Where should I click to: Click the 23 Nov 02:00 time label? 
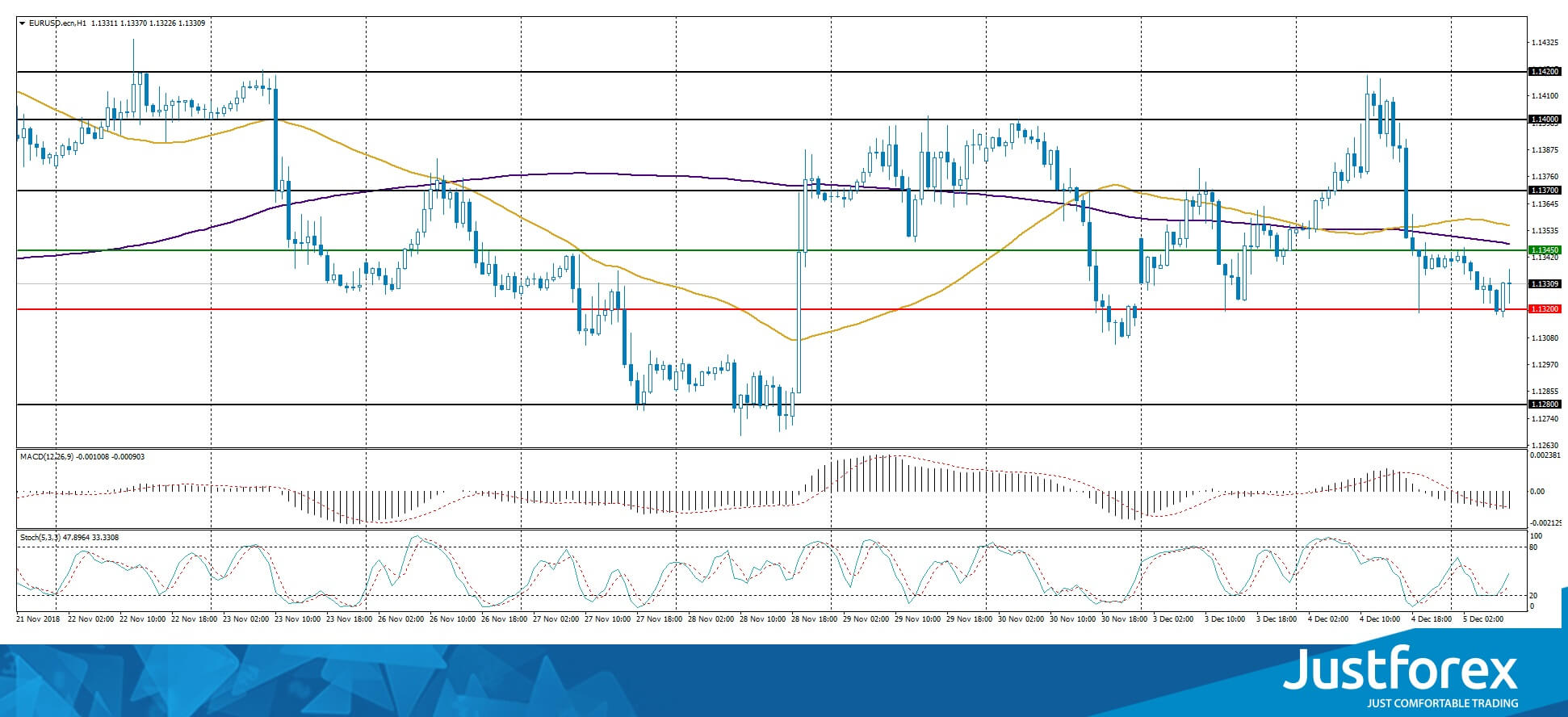click(x=246, y=619)
